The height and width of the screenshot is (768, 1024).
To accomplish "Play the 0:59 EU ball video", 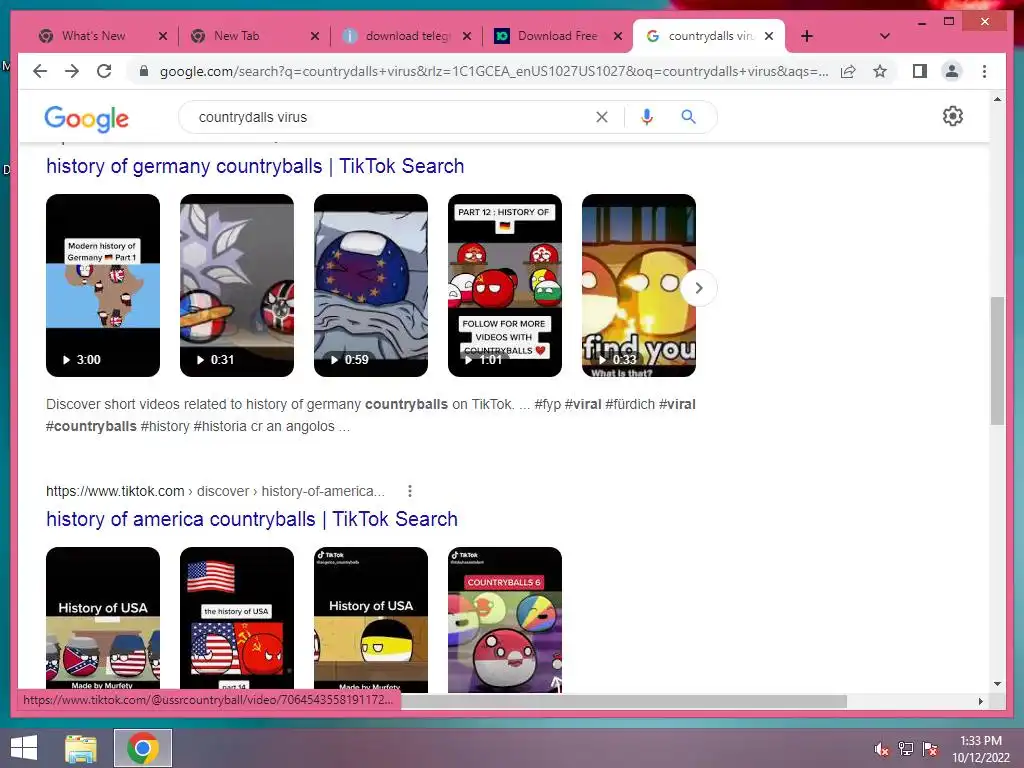I will pos(370,285).
